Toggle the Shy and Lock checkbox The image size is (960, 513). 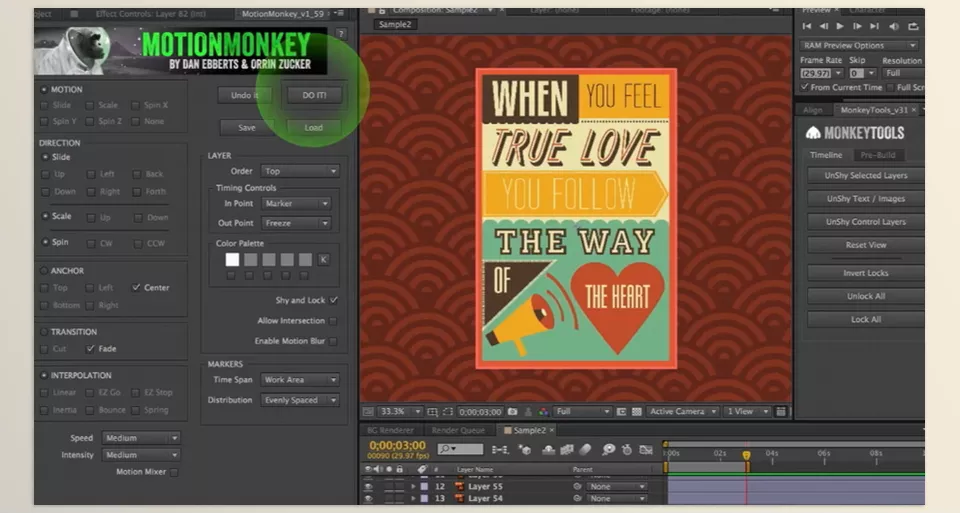(334, 300)
